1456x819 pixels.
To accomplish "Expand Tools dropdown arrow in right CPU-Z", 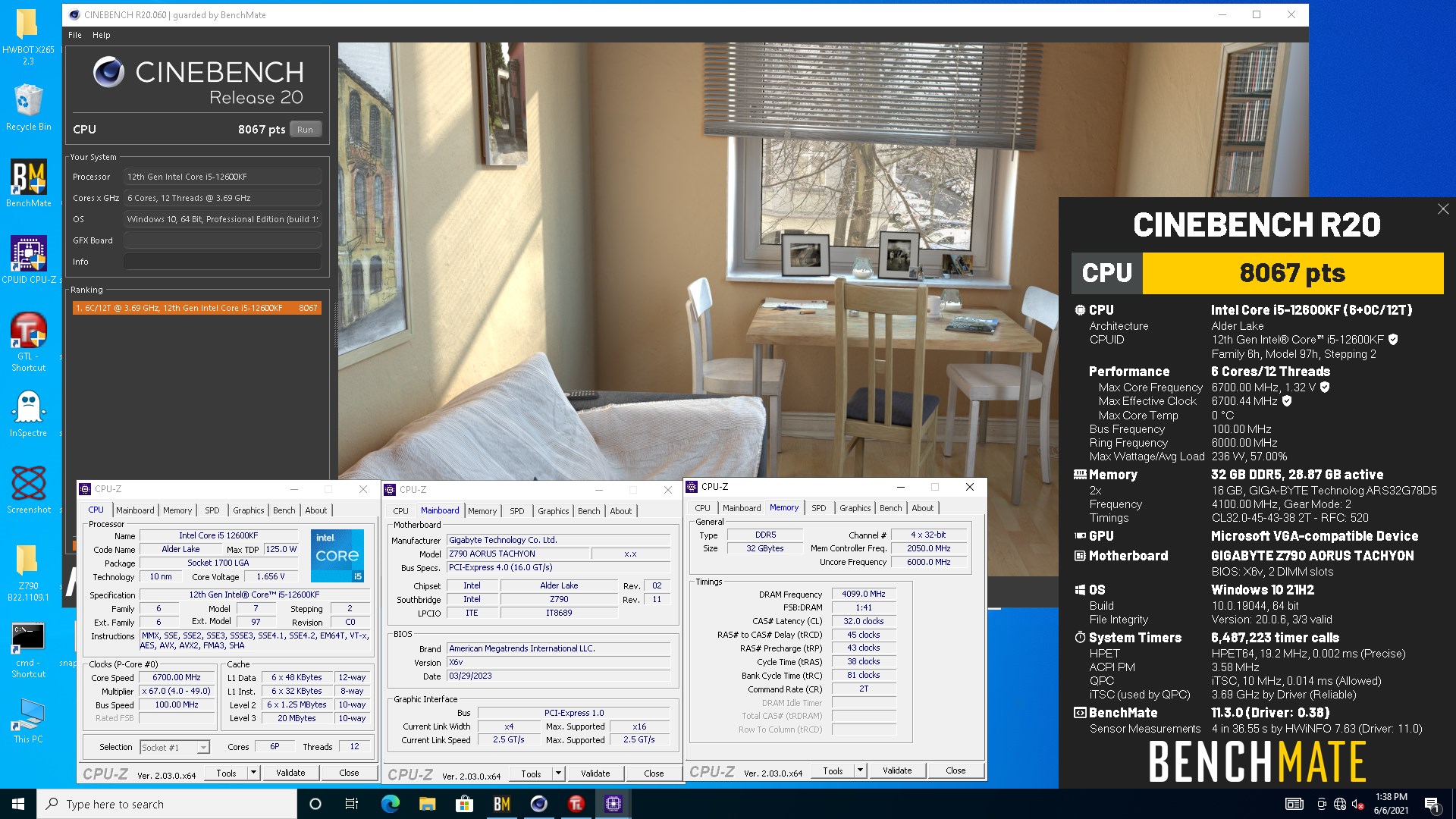I will (x=860, y=770).
